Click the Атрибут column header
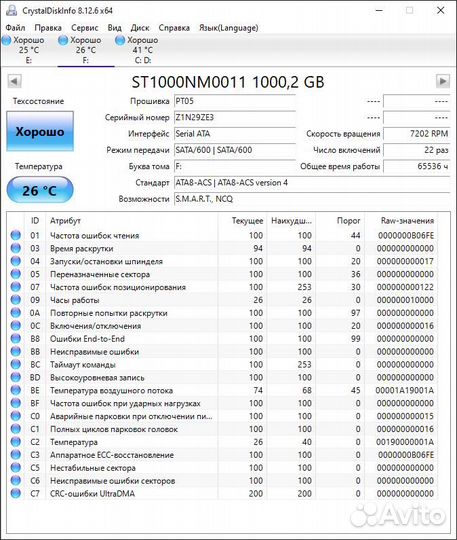Image resolution: width=457 pixels, height=540 pixels. 132,220
